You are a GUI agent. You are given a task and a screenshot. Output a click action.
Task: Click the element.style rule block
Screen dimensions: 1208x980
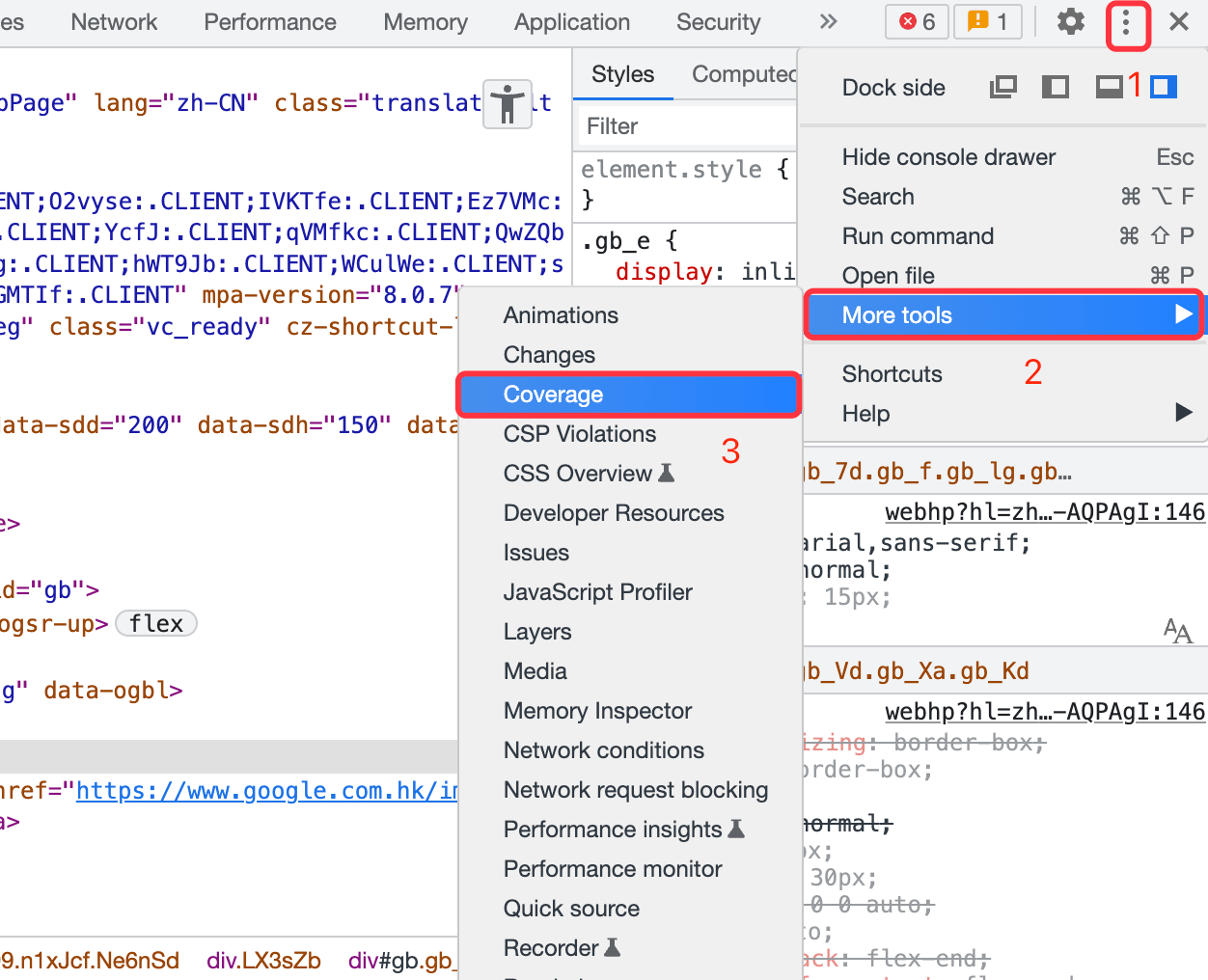click(686, 184)
